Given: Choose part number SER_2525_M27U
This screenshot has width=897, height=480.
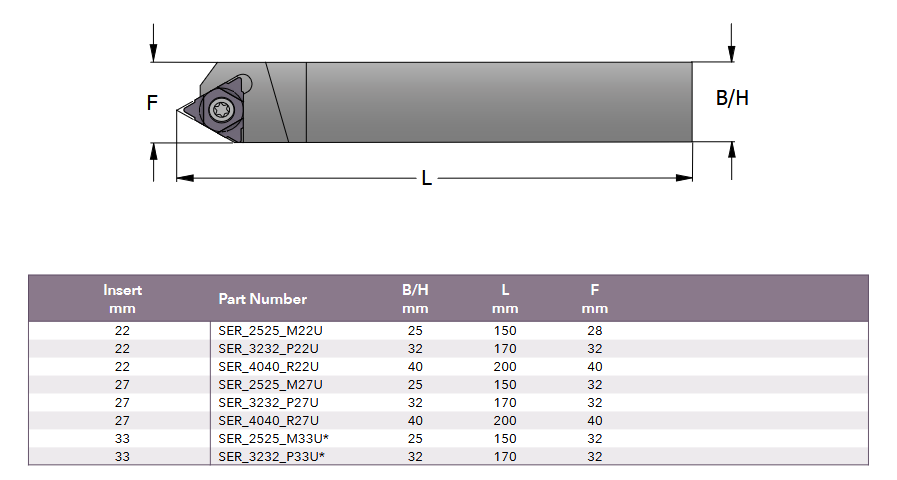Looking at the screenshot, I should 270,385.
